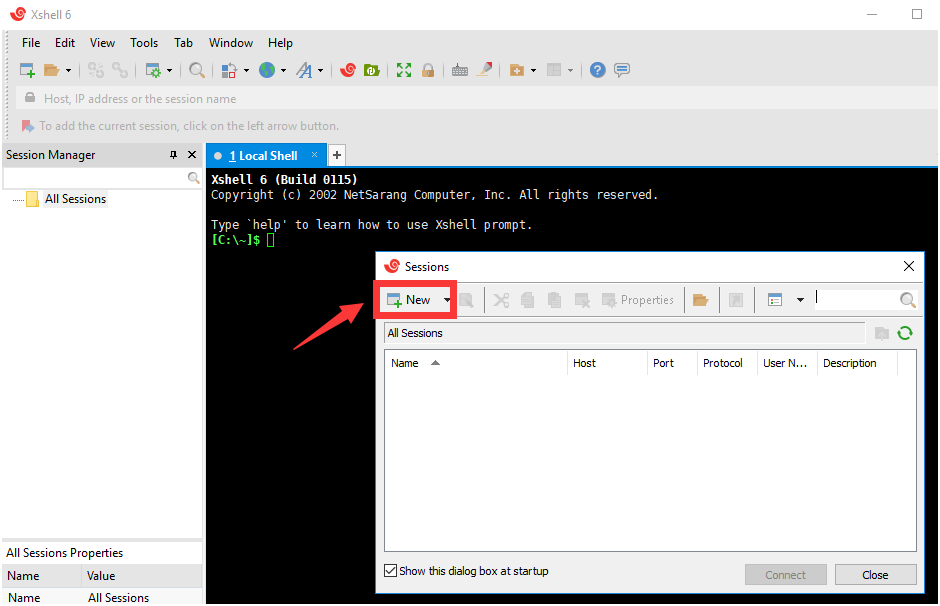Screen dimensions: 940x606
Task: Click greyed shortcut arrow icon in Sessions dialog
Action: (736, 300)
